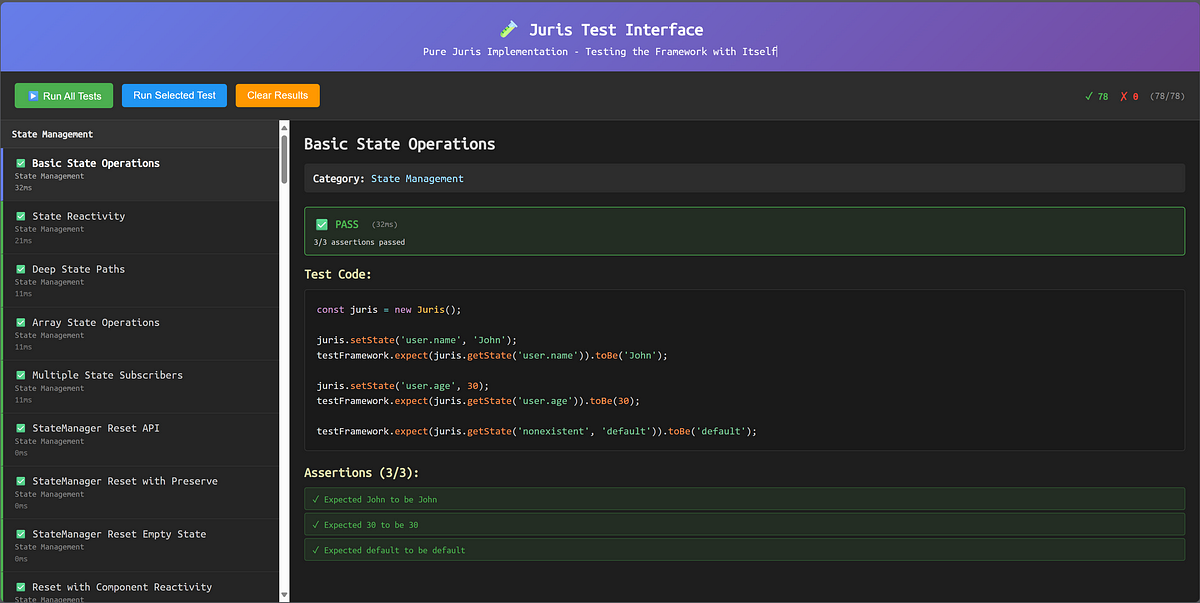Click the play icon in Run All Tests

click(33, 97)
